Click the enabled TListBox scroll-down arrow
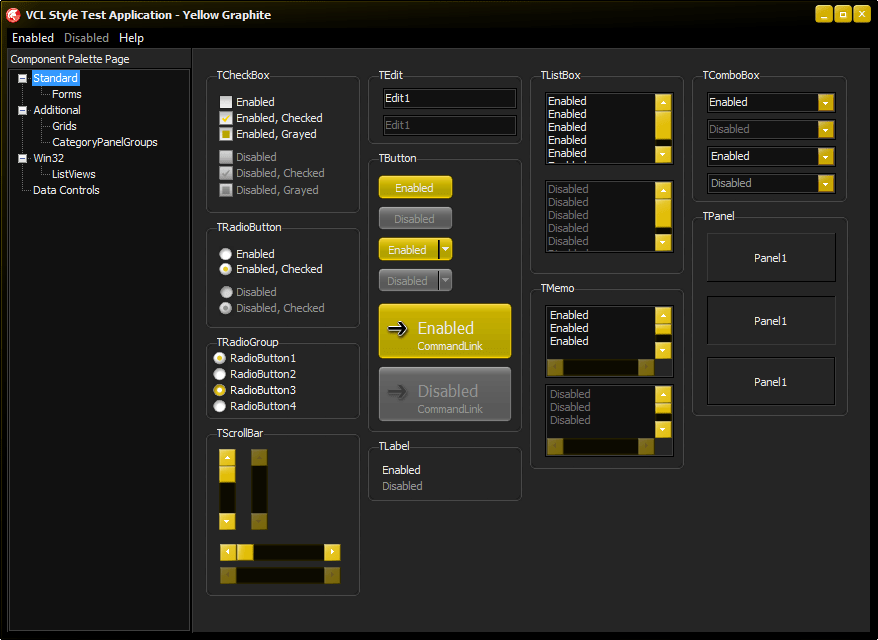 click(x=663, y=154)
